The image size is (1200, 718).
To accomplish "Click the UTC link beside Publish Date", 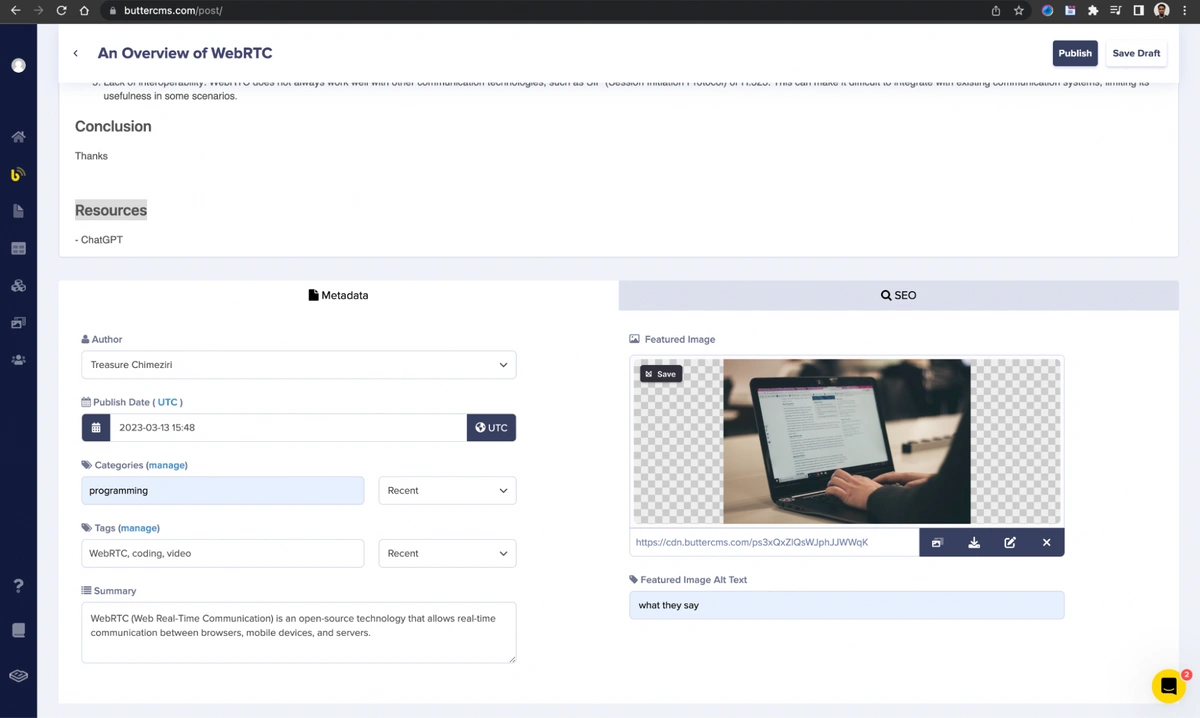I will [x=167, y=402].
